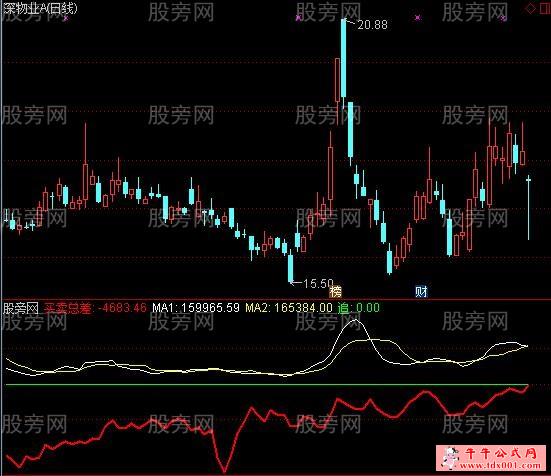Click the purple marker left of 20.88 peak
The width and height of the screenshot is (551, 476).
tap(299, 18)
